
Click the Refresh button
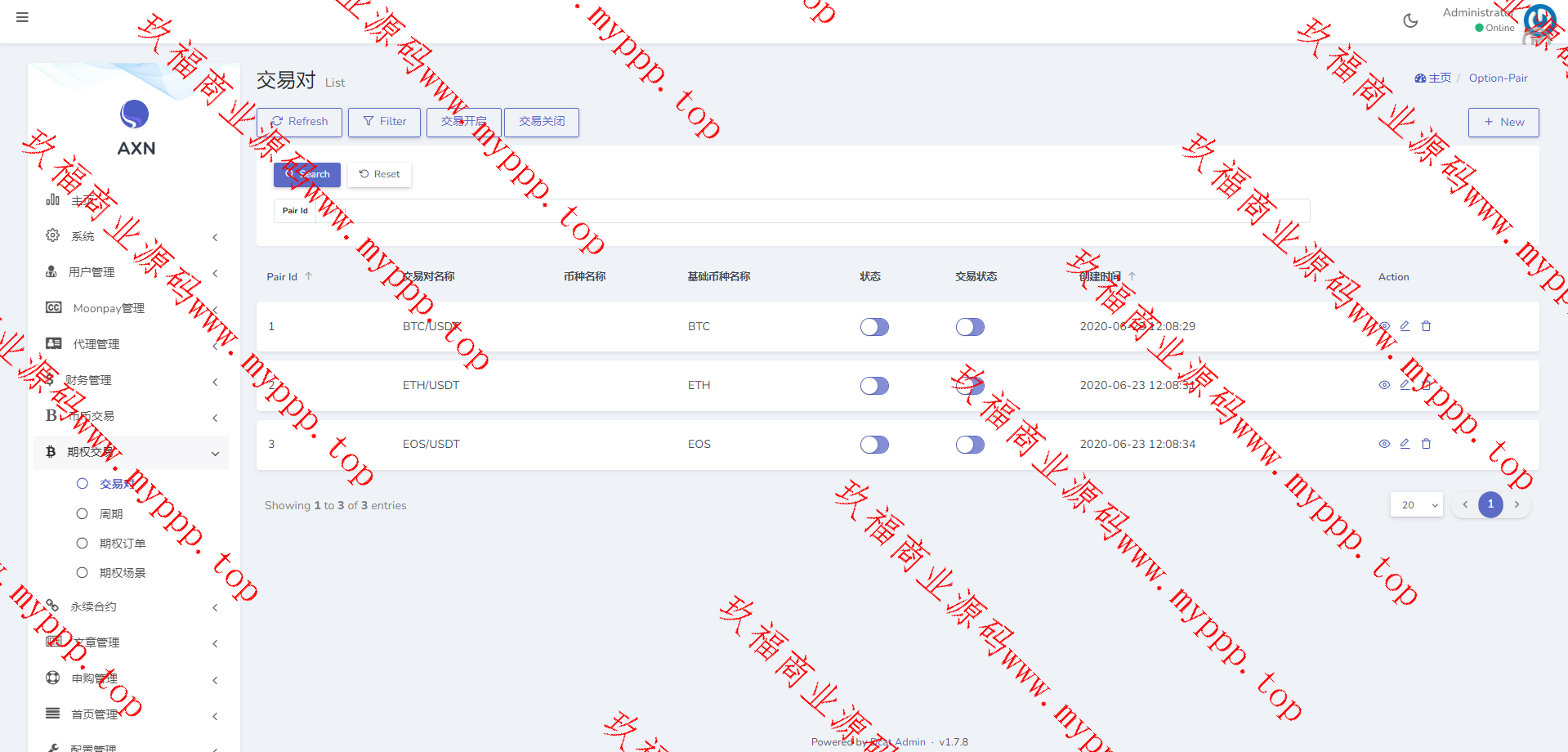point(299,122)
